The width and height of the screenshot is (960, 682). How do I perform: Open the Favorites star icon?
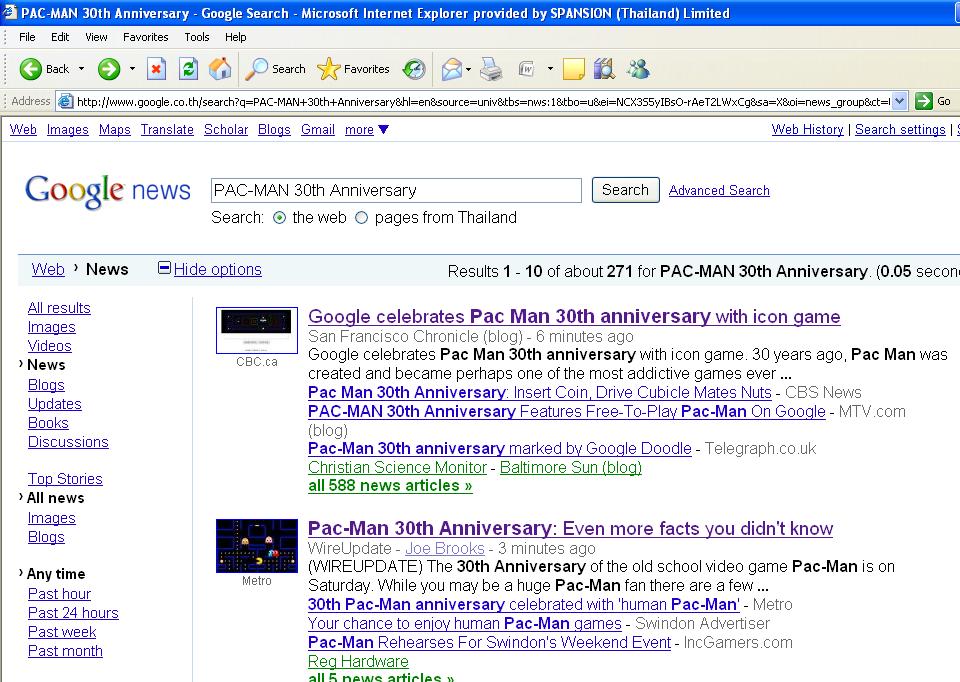click(x=330, y=69)
